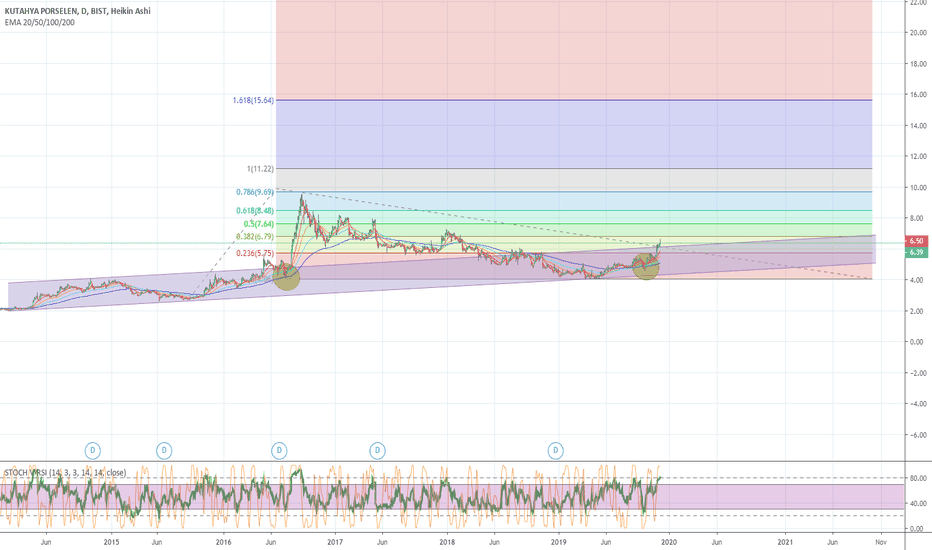Click the 1(11.22) Fibonacci level label
The height and width of the screenshot is (550, 932).
tap(260, 169)
